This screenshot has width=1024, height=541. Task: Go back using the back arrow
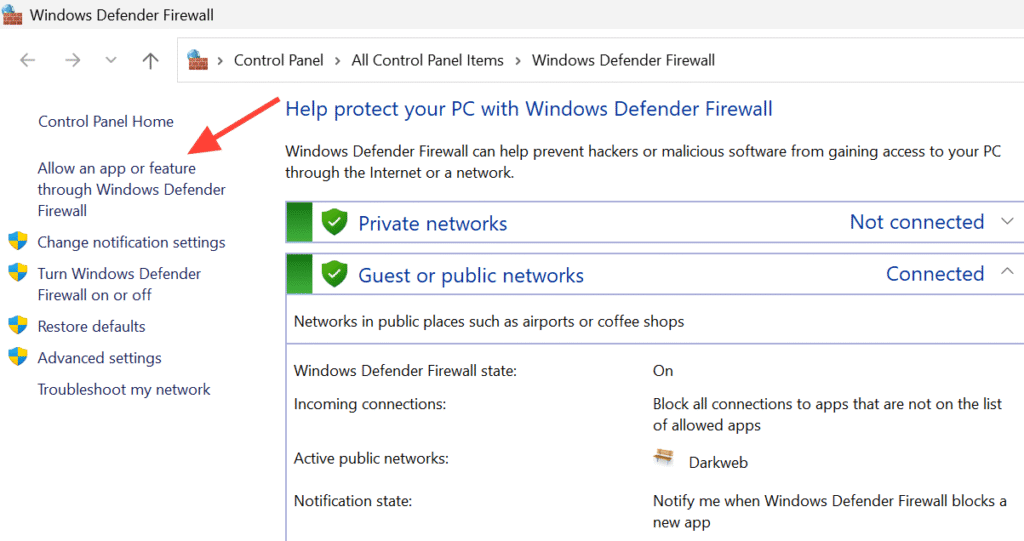coord(28,60)
